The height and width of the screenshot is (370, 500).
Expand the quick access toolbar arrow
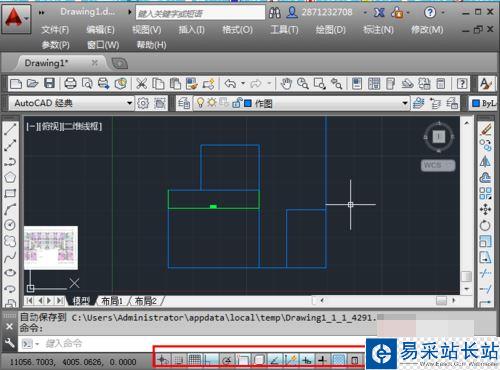click(41, 13)
